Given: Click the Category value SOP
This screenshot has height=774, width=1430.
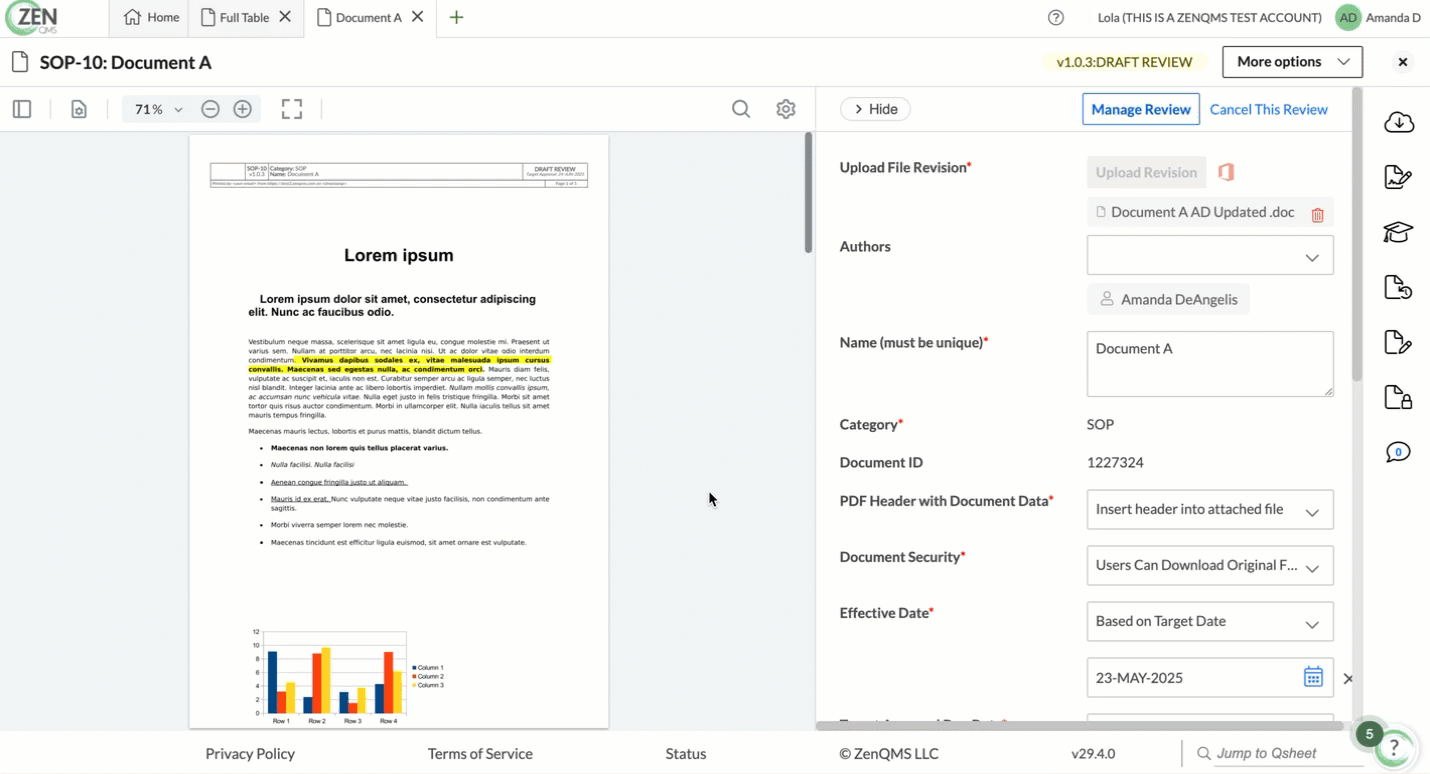Looking at the screenshot, I should [1100, 424].
